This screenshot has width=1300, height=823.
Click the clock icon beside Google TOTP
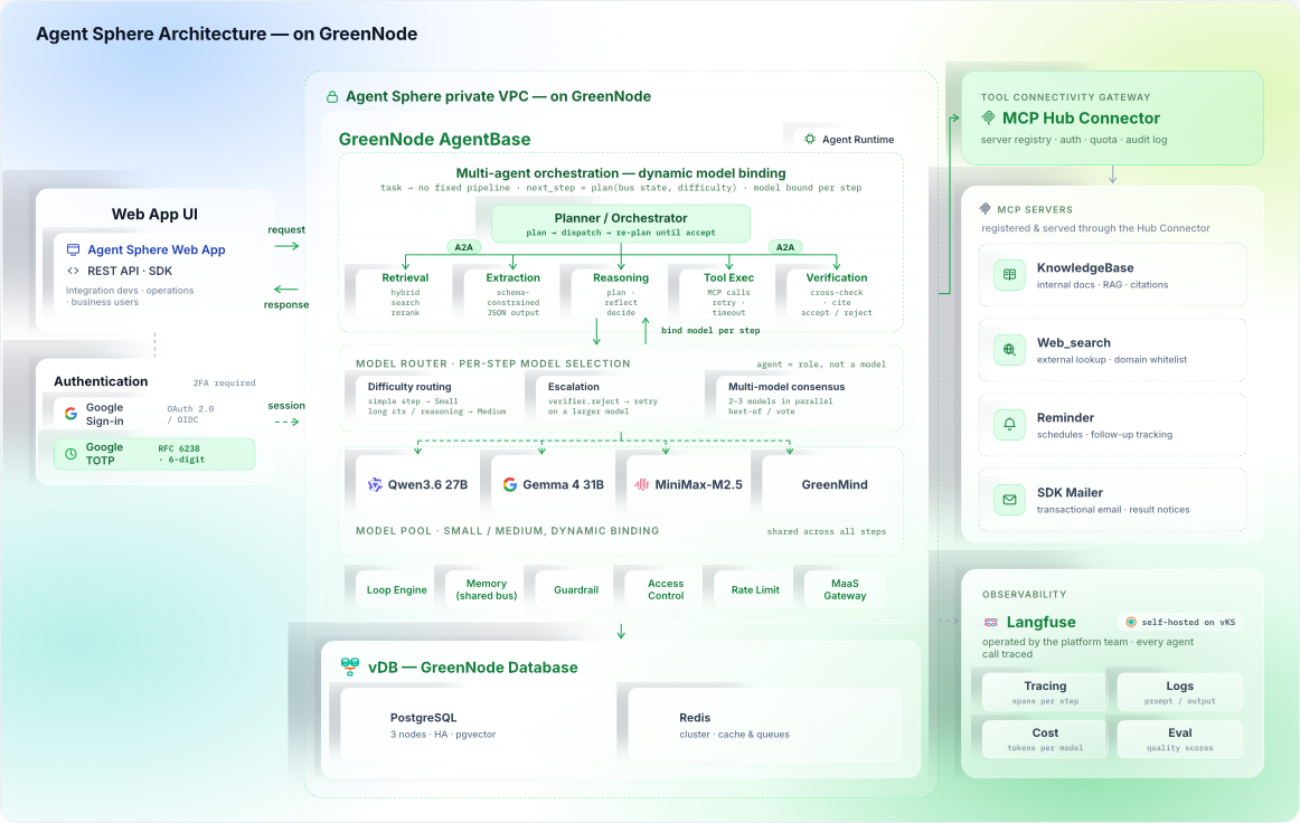click(x=71, y=454)
